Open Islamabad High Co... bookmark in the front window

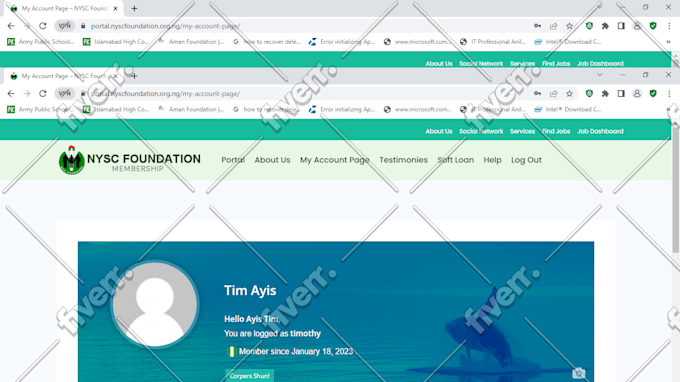116,109
